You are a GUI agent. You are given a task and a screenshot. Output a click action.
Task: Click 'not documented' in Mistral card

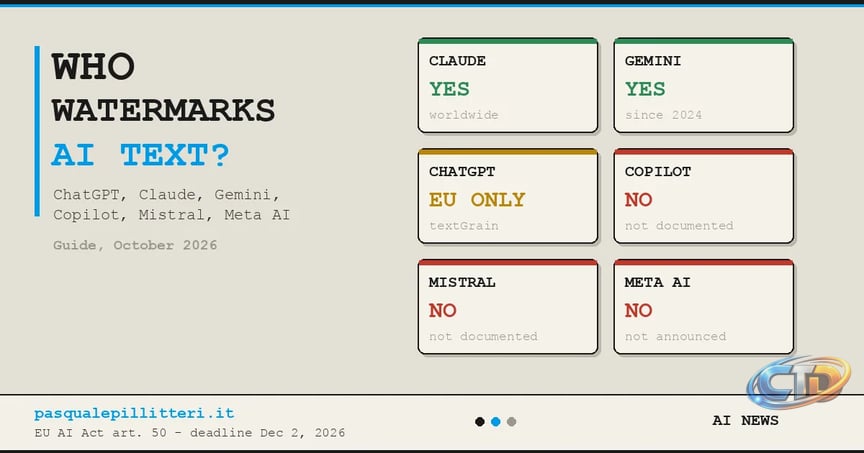click(x=483, y=336)
